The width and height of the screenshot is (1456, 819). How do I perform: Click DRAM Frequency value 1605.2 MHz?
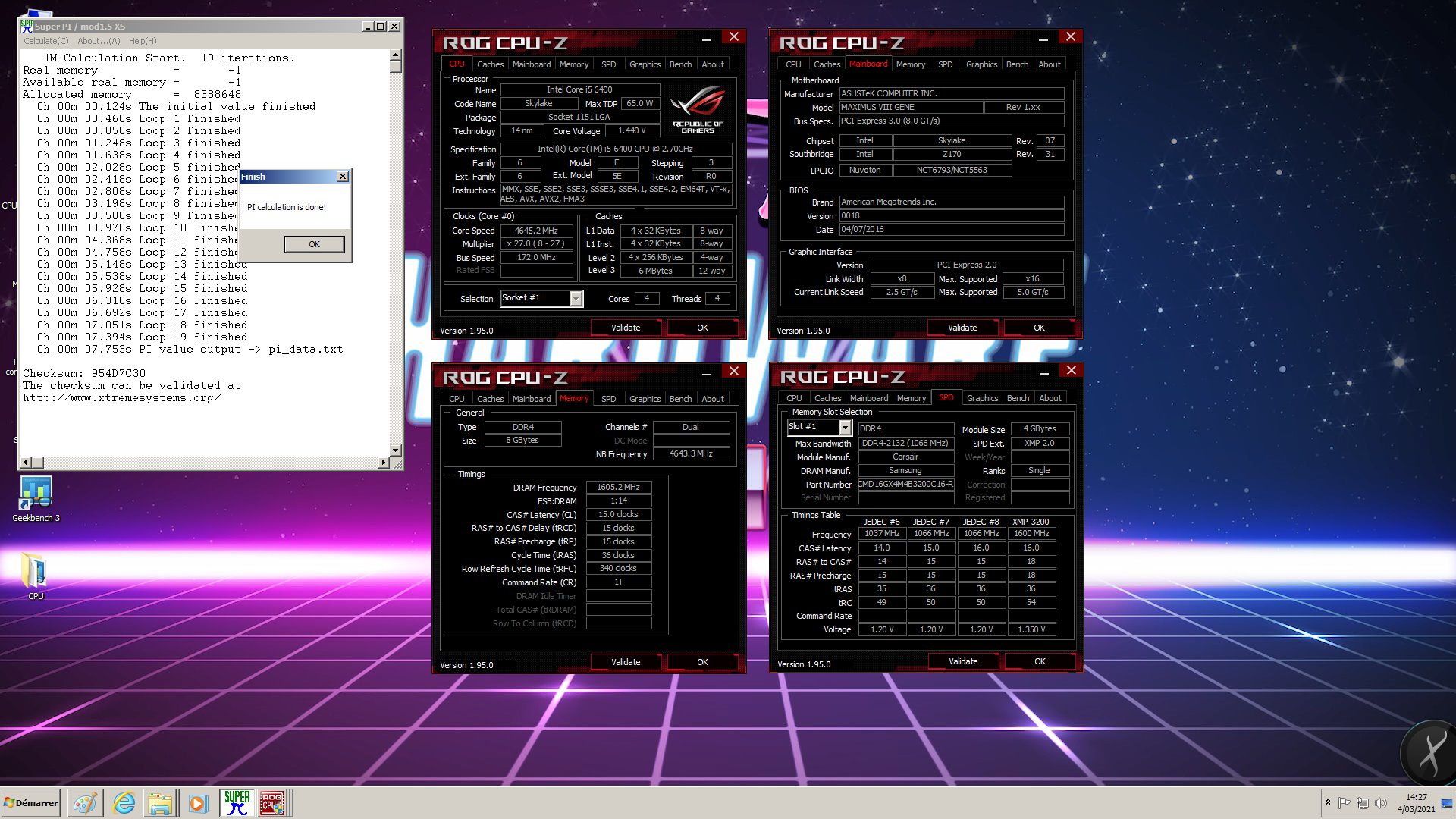tap(618, 488)
